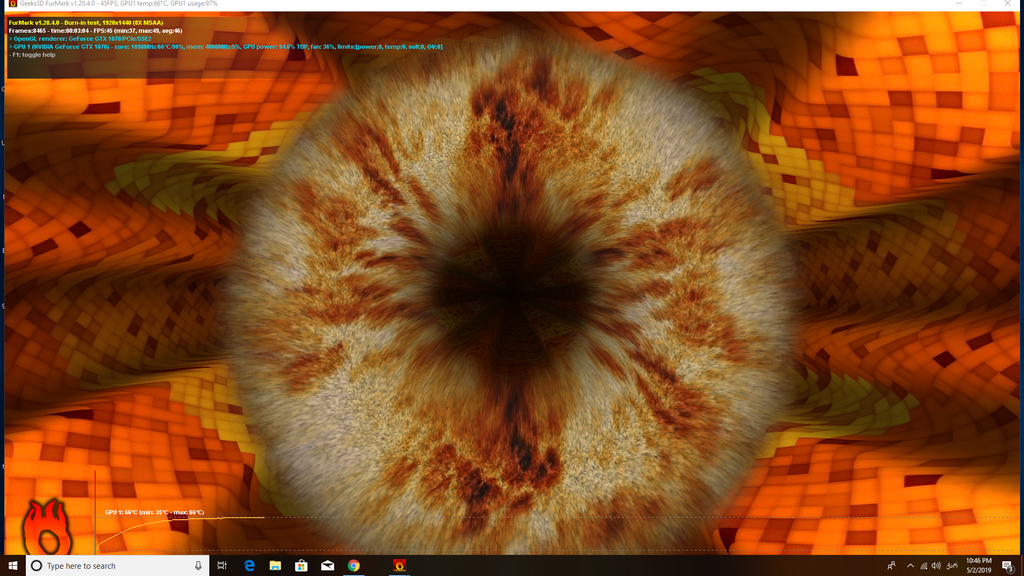Show hidden icons in the system tray
The height and width of the screenshot is (576, 1024).
[910, 565]
